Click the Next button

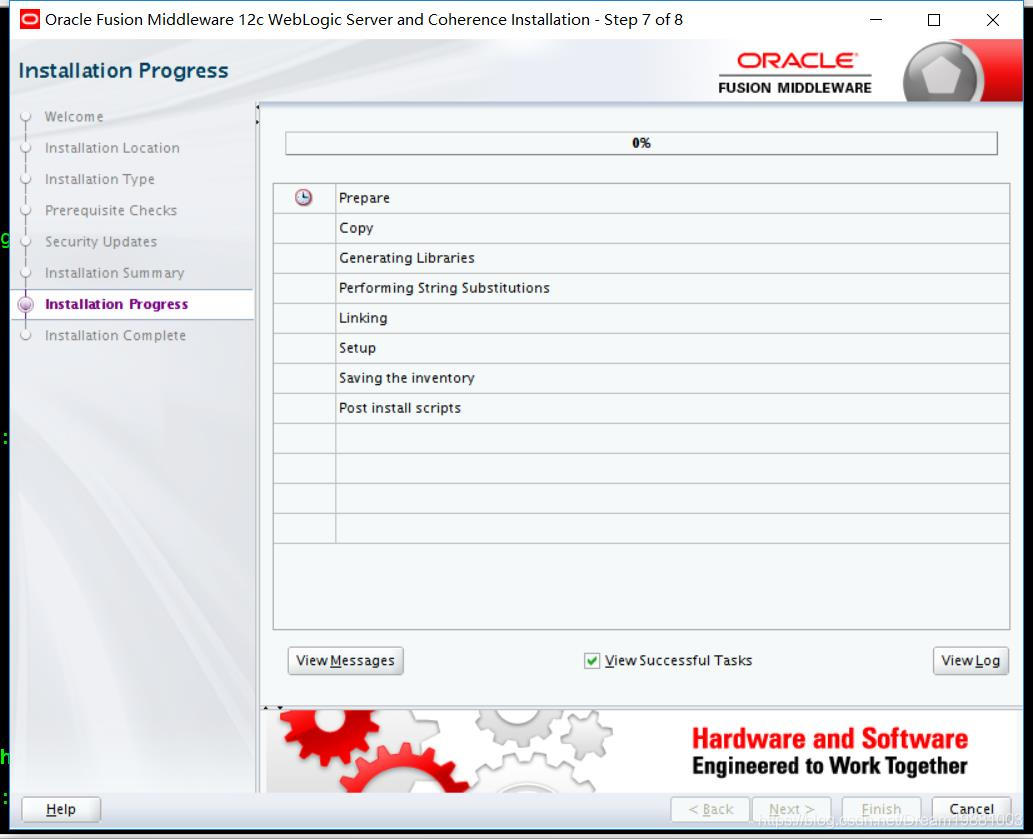pyautogui.click(x=791, y=809)
